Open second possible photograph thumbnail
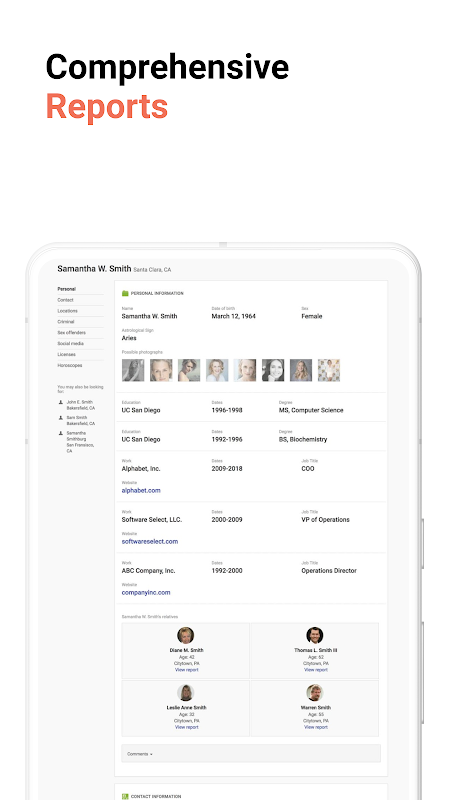This screenshot has width=450, height=800. [x=161, y=370]
